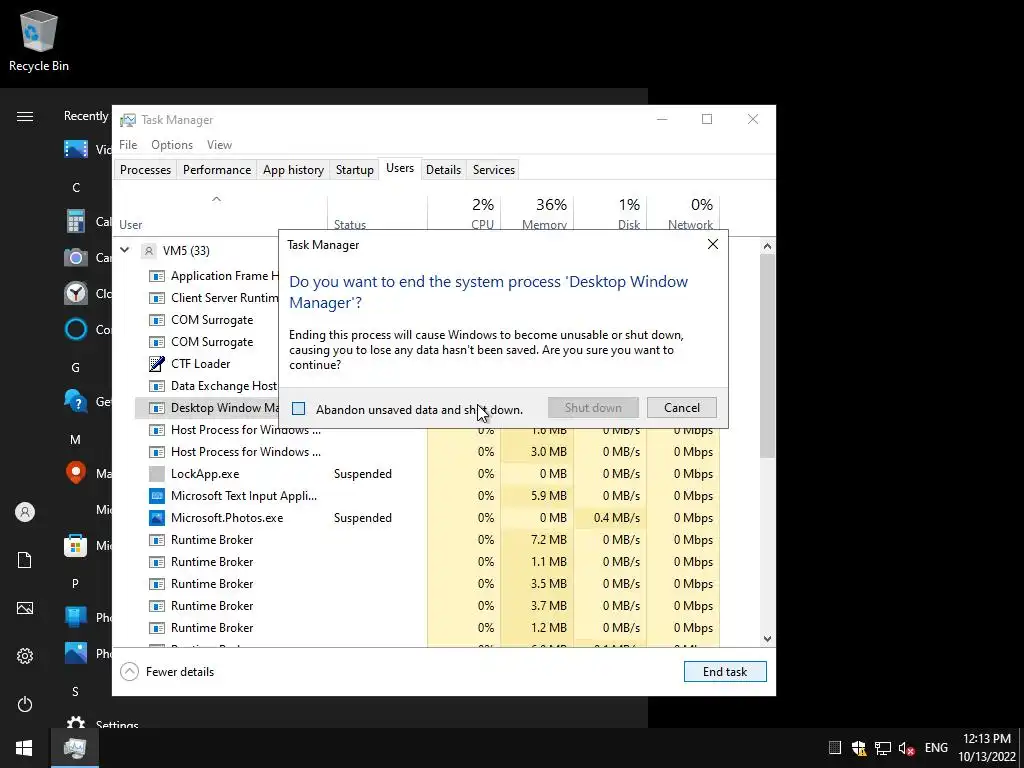
Task: Click the Task Manager taskbar icon
Action: point(75,748)
